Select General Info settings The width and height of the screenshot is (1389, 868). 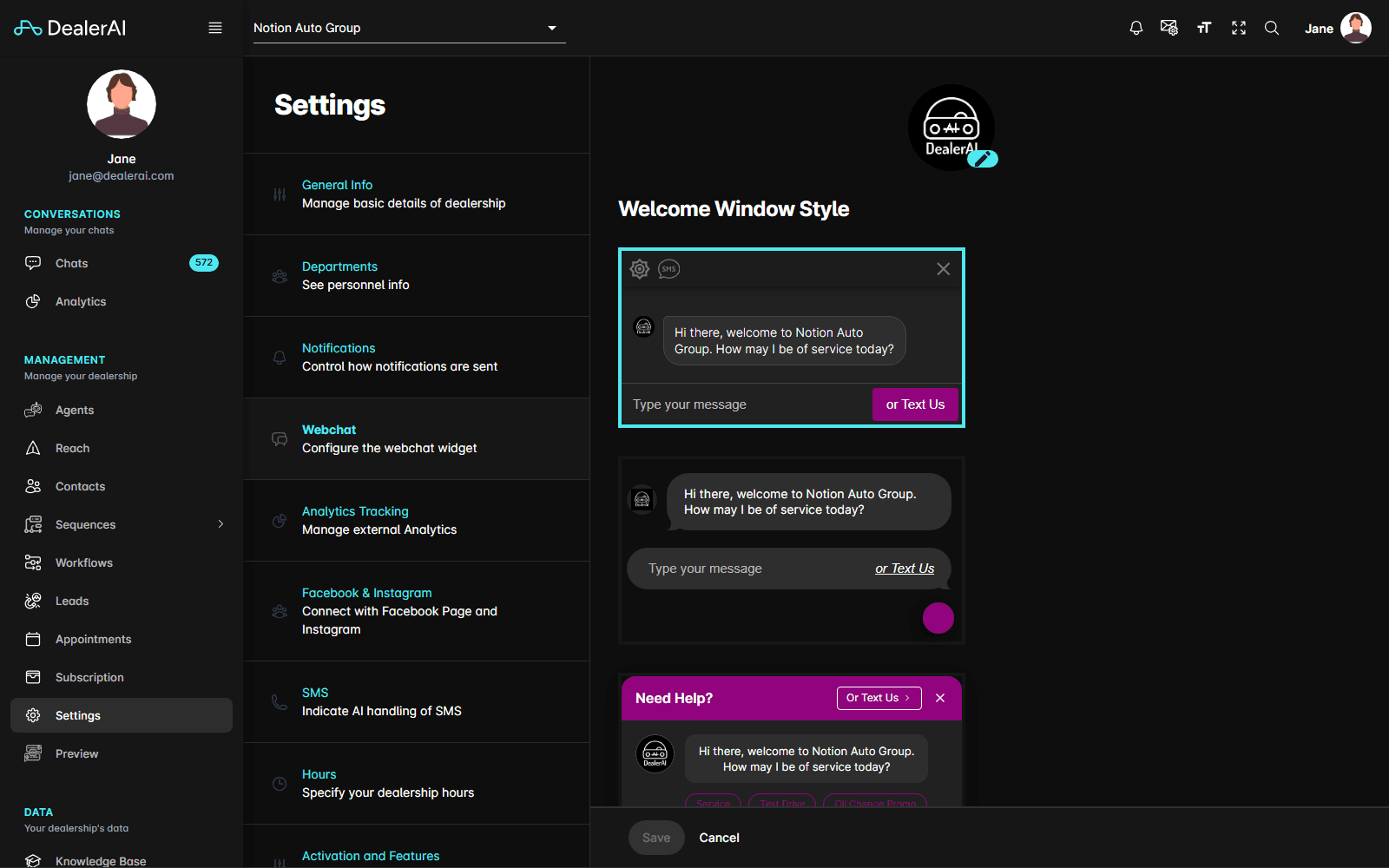[417, 194]
